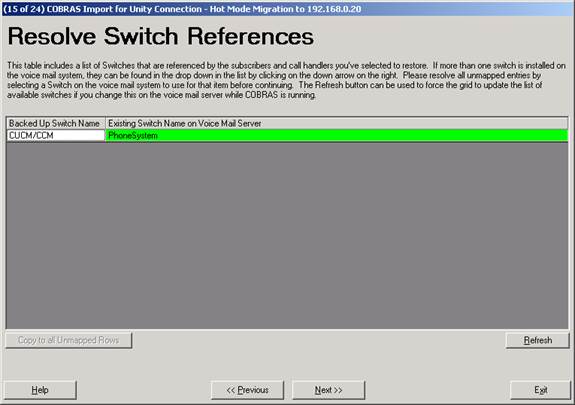Click the Resolve Switch References heading
The width and height of the screenshot is (575, 405).
pos(161,36)
